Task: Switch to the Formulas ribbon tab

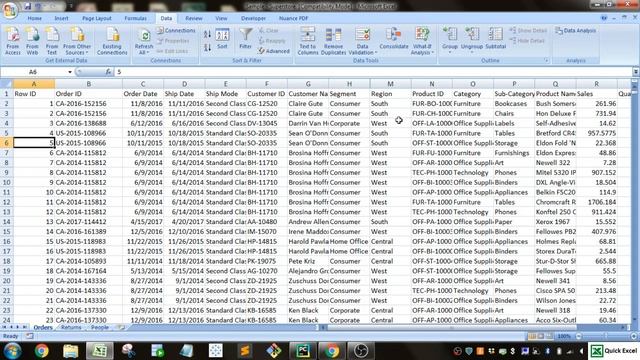Action: tap(136, 18)
